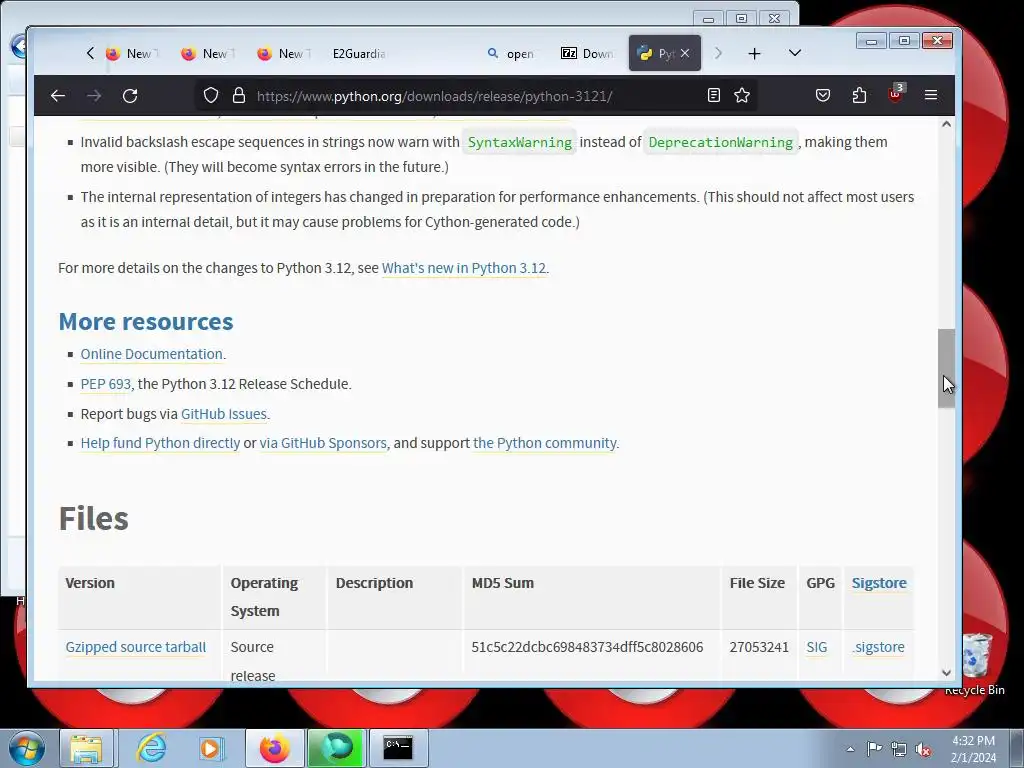Reload the python.org page
Image resolution: width=1024 pixels, height=768 pixels.
click(x=130, y=96)
